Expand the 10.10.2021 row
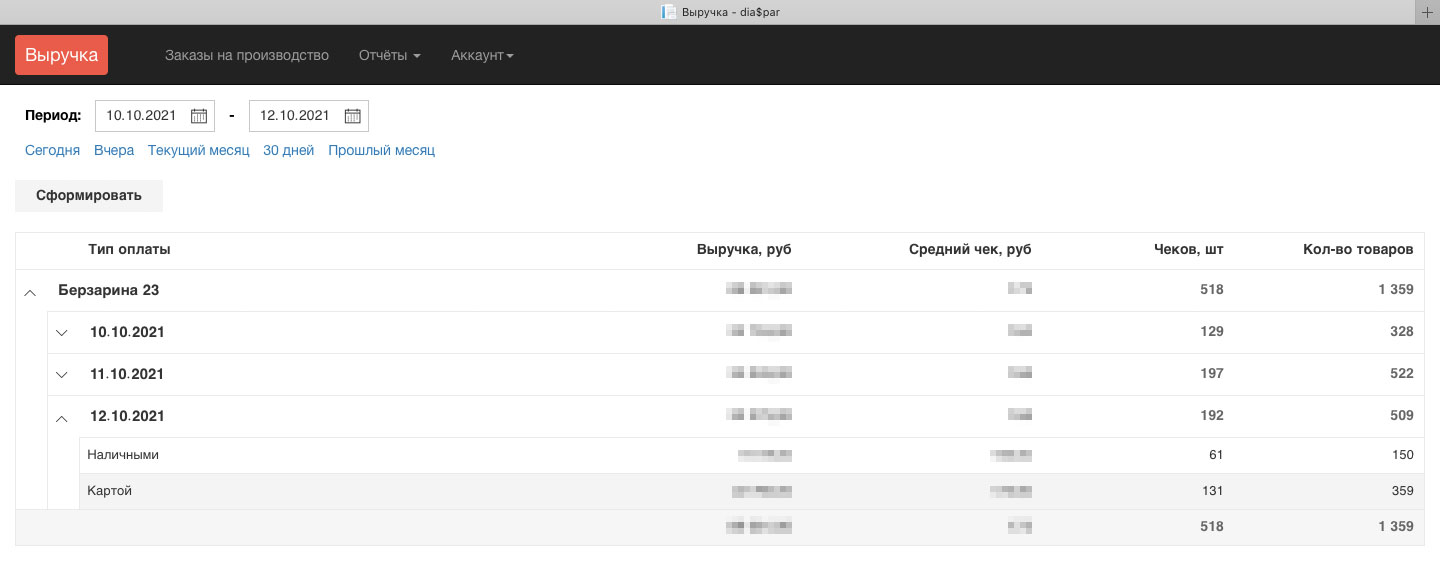Screen dimensions: 1440x562 coord(62,333)
